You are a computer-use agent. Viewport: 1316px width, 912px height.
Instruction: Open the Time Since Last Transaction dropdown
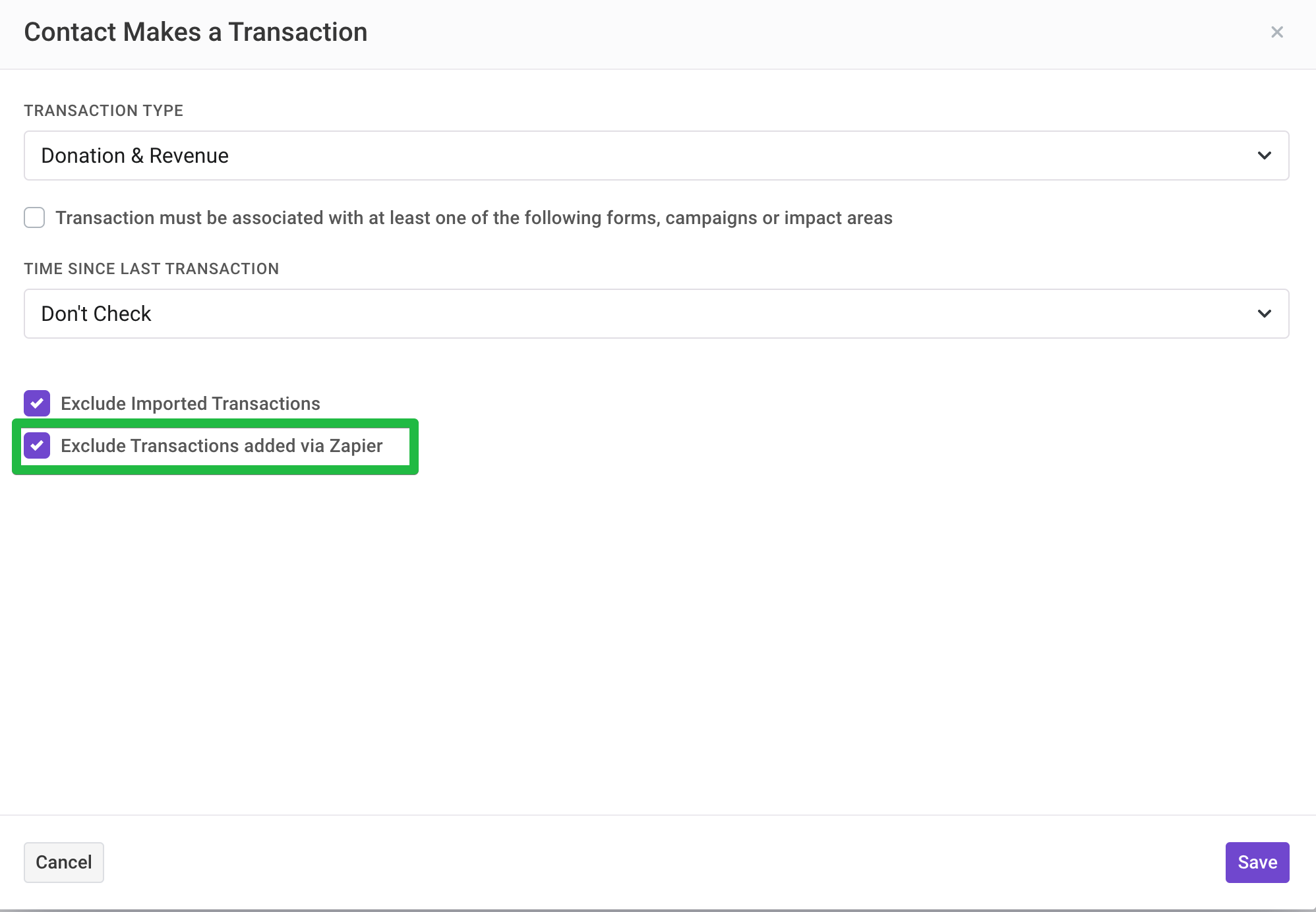[x=657, y=314]
